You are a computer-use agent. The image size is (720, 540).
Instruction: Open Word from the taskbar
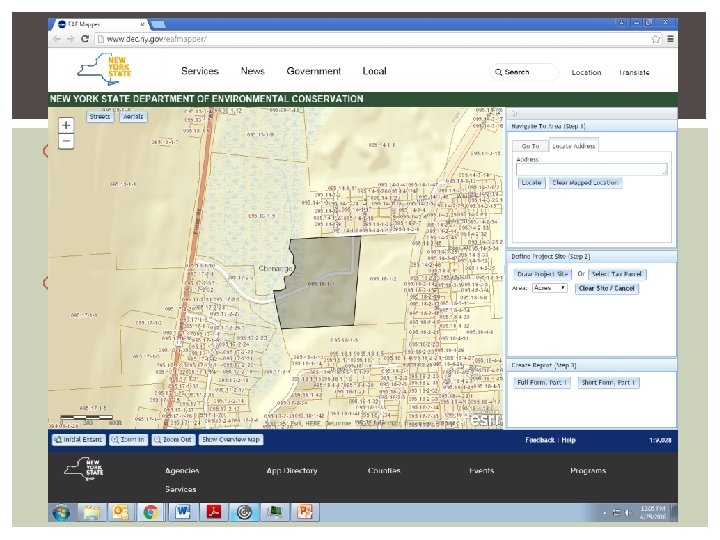pyautogui.click(x=183, y=512)
